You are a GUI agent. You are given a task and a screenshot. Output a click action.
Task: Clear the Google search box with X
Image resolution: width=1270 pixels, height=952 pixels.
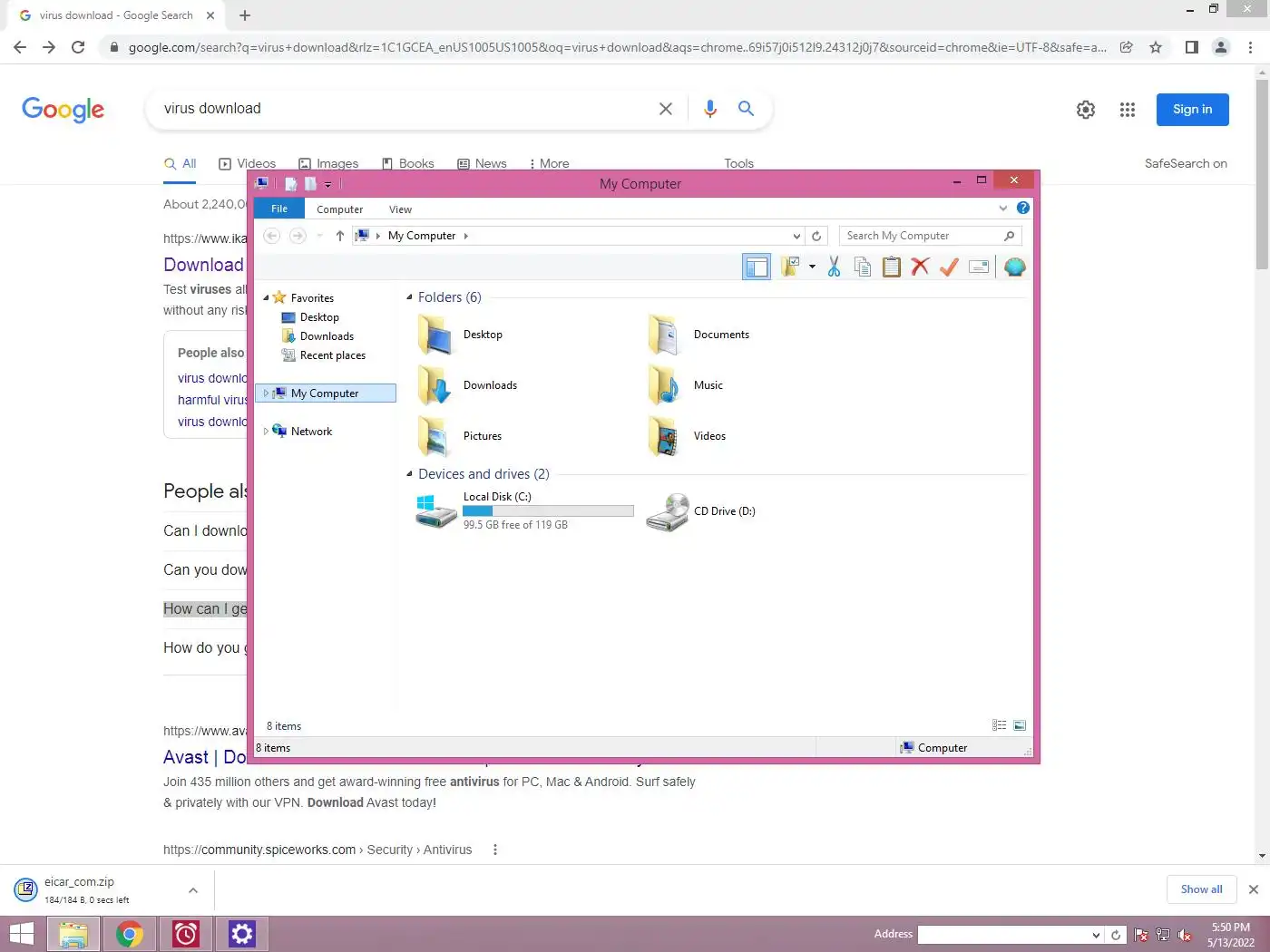point(666,109)
